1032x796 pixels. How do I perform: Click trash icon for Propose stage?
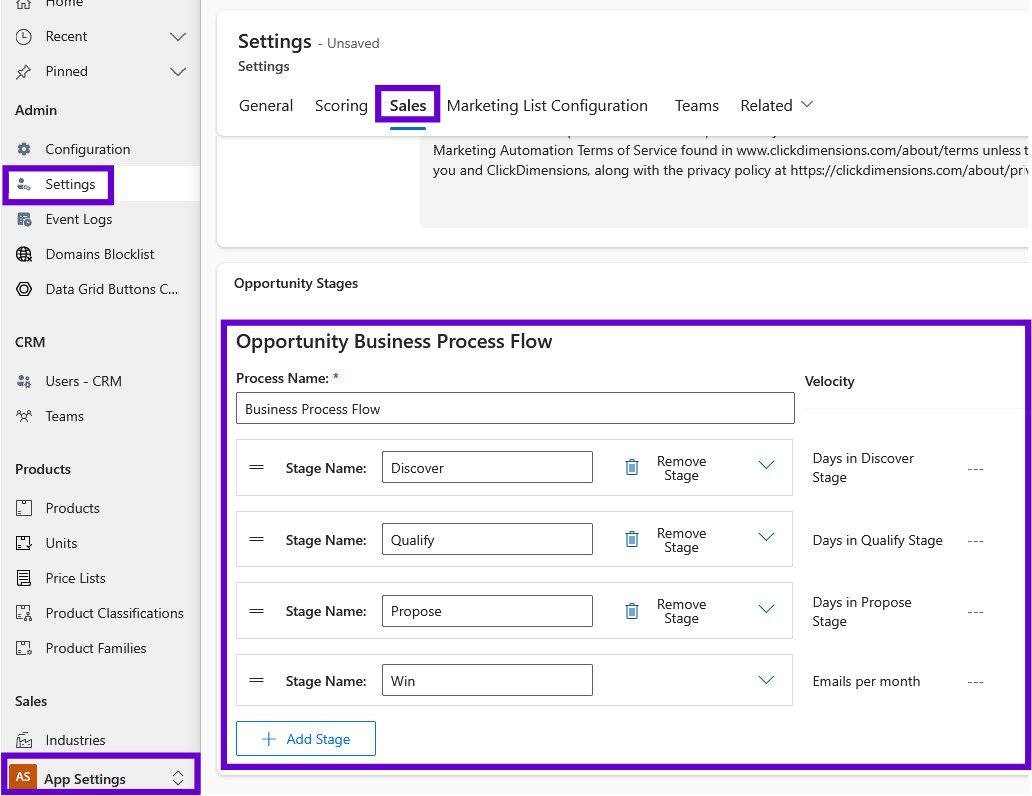632,611
